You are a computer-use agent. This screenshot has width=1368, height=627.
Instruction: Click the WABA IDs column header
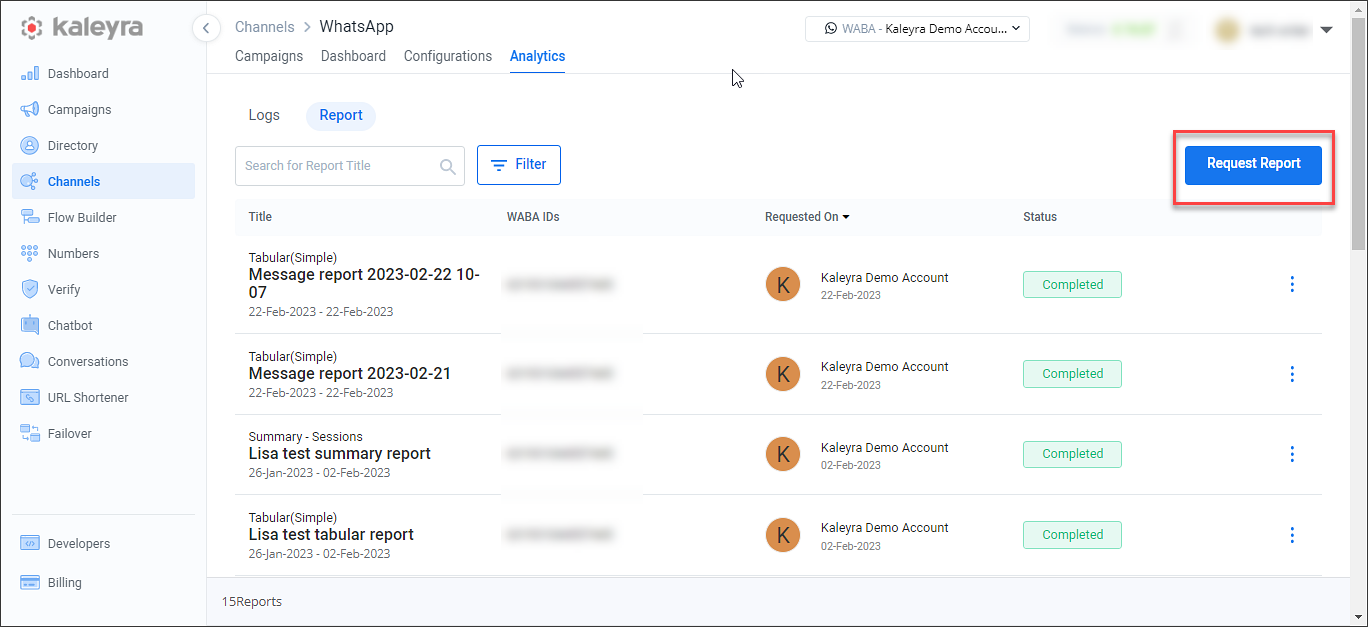pyautogui.click(x=533, y=217)
